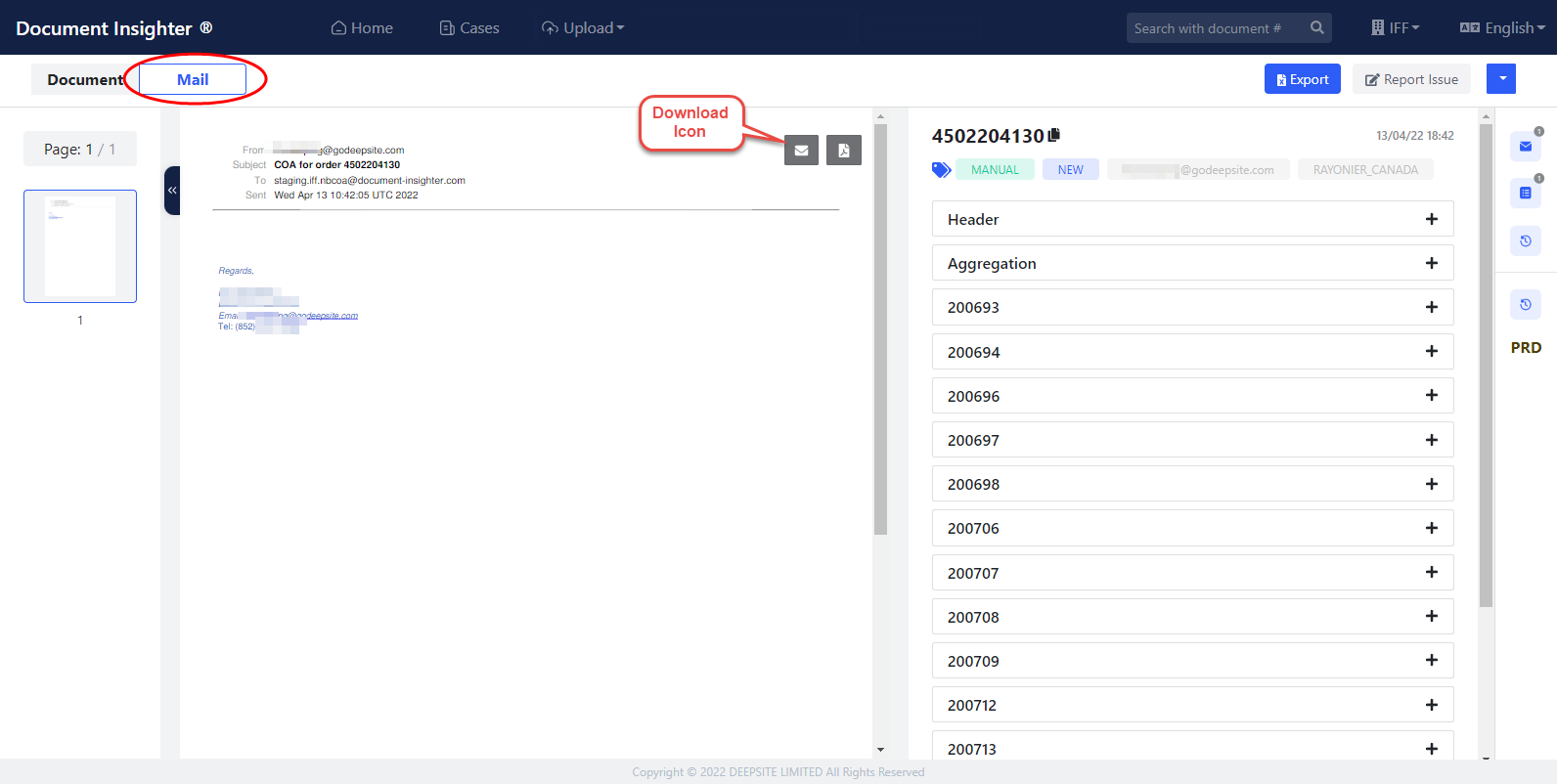Open the list icon in right sidebar
This screenshot has width=1557, height=784.
1525,194
